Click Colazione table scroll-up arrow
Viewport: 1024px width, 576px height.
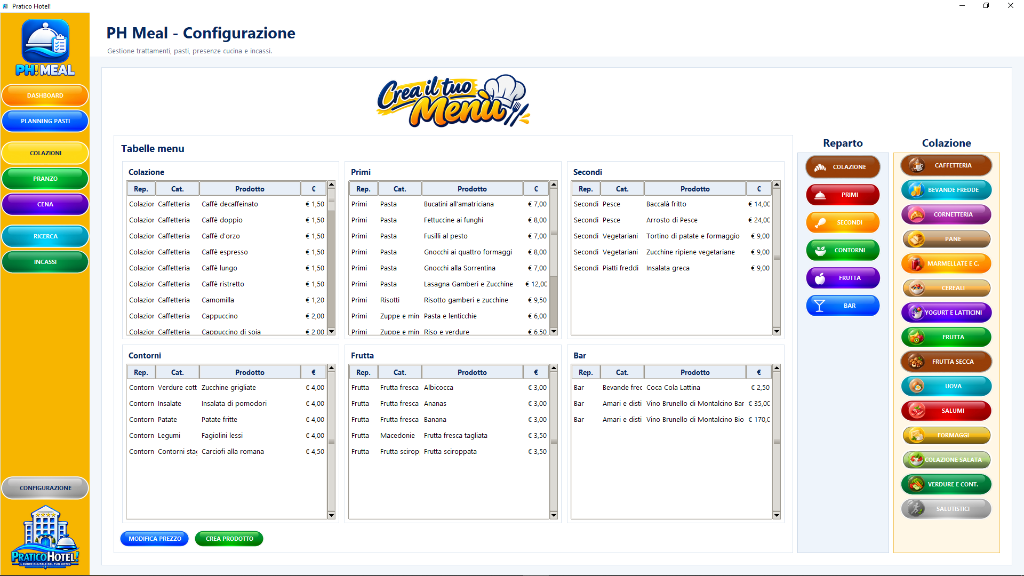pyautogui.click(x=331, y=185)
